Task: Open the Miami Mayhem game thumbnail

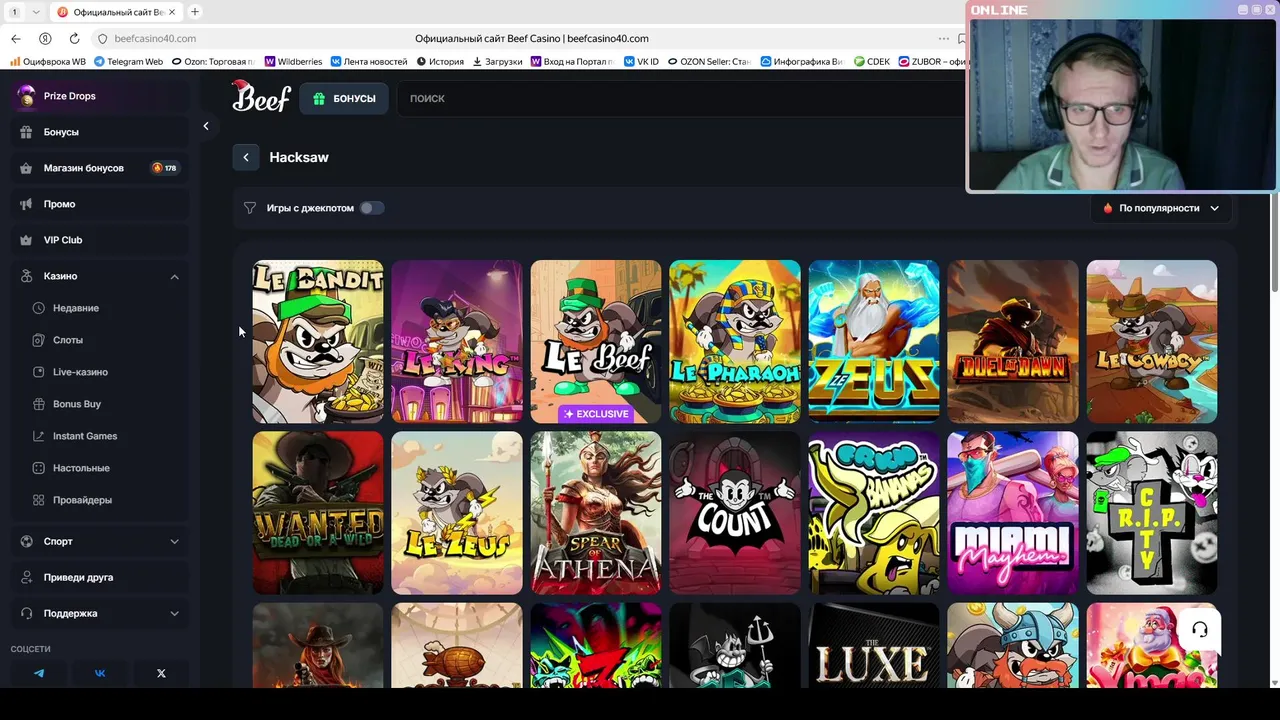Action: [1013, 513]
